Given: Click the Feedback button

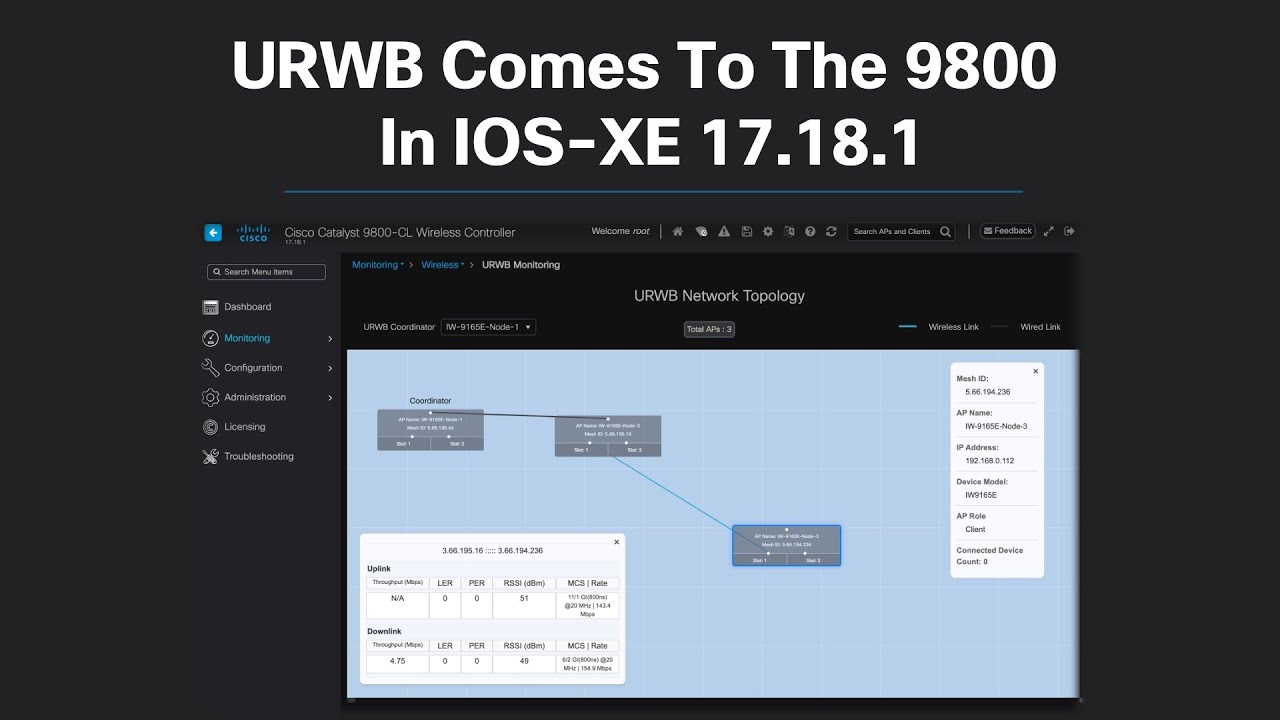Looking at the screenshot, I should (1008, 231).
